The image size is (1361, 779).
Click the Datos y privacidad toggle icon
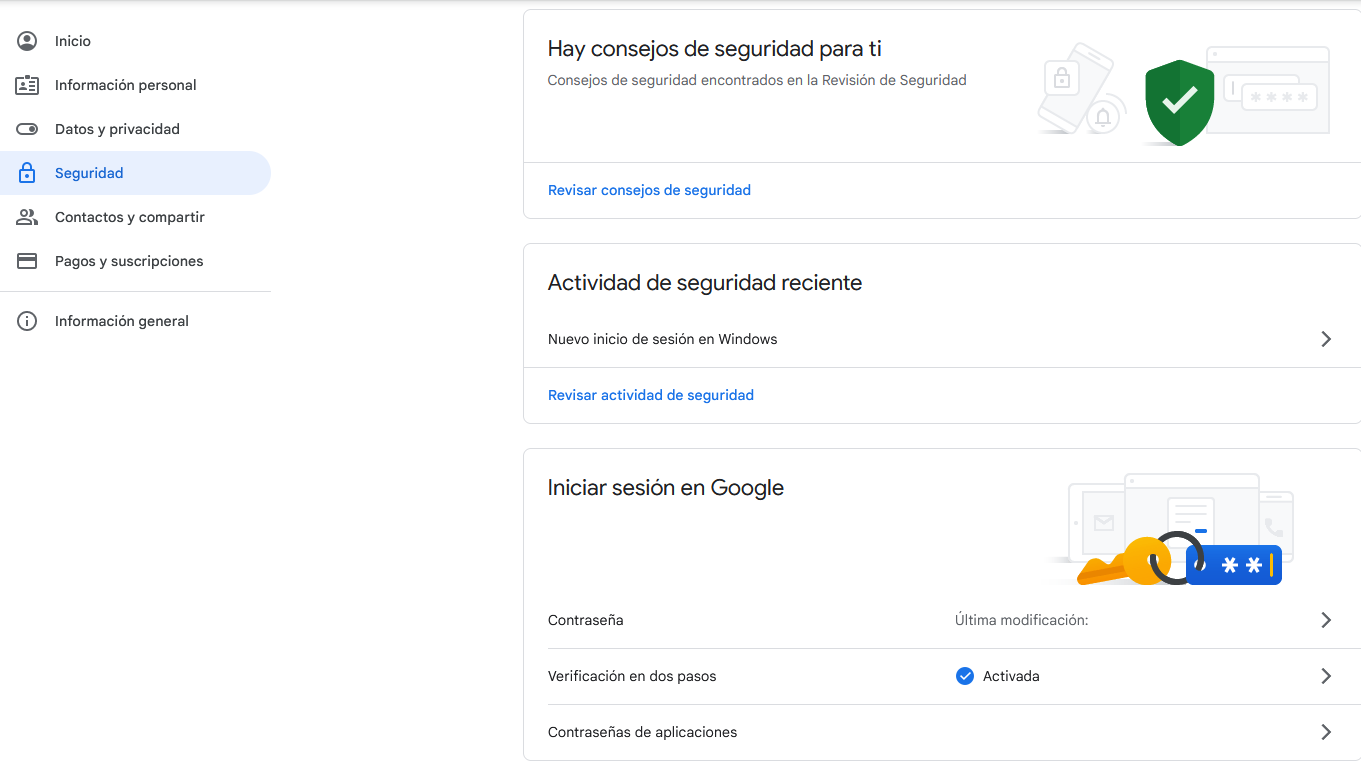pyautogui.click(x=27, y=129)
